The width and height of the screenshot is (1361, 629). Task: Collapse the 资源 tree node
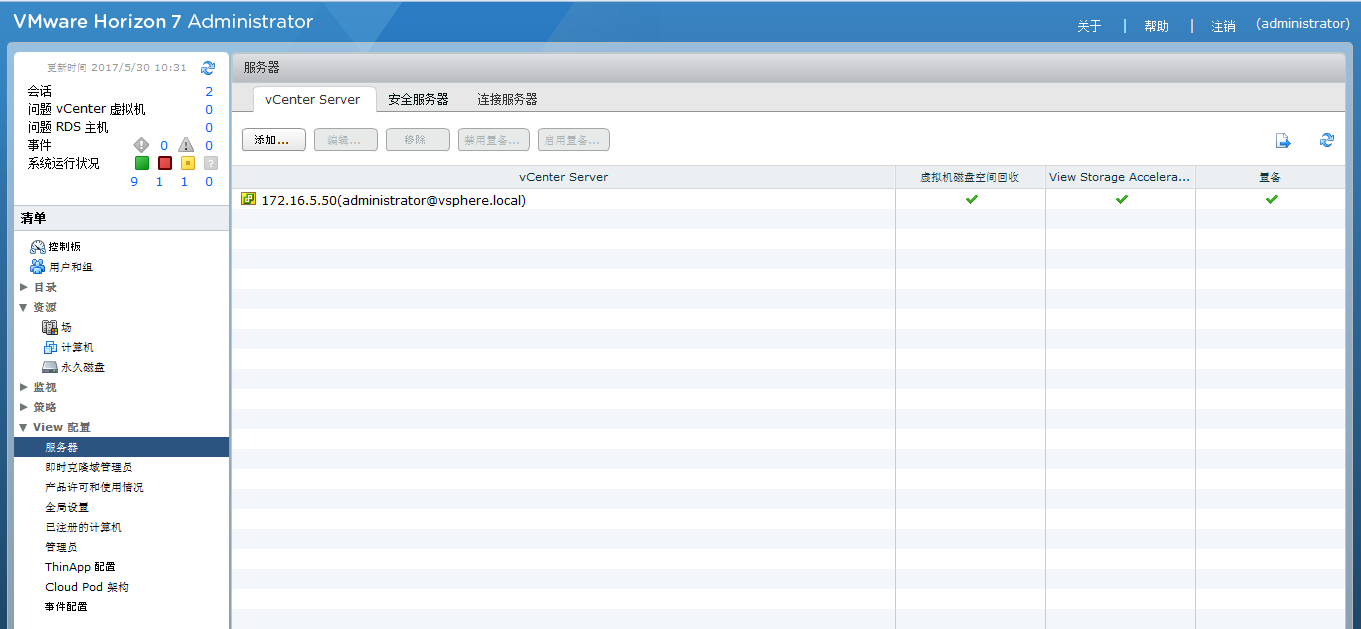pyautogui.click(x=23, y=307)
